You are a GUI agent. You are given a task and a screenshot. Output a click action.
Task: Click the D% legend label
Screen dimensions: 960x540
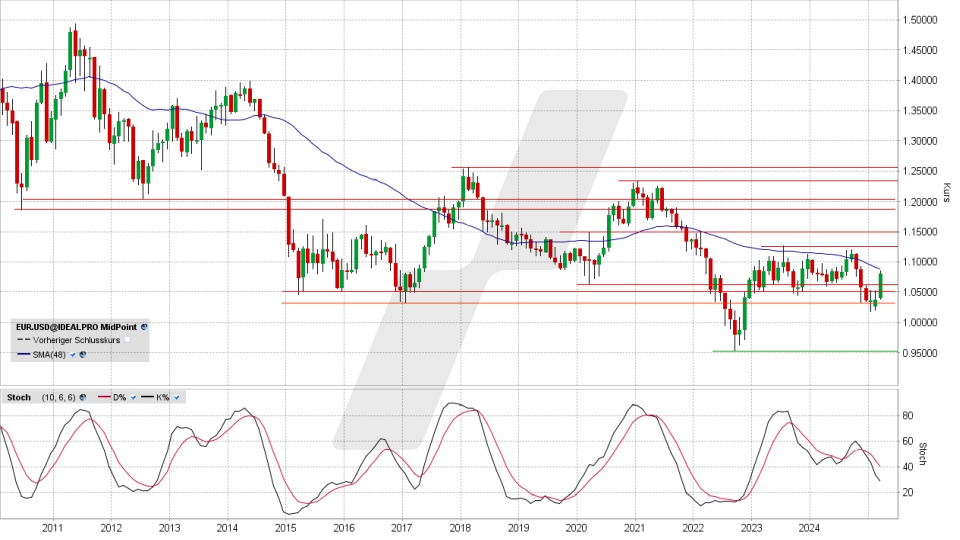point(119,397)
